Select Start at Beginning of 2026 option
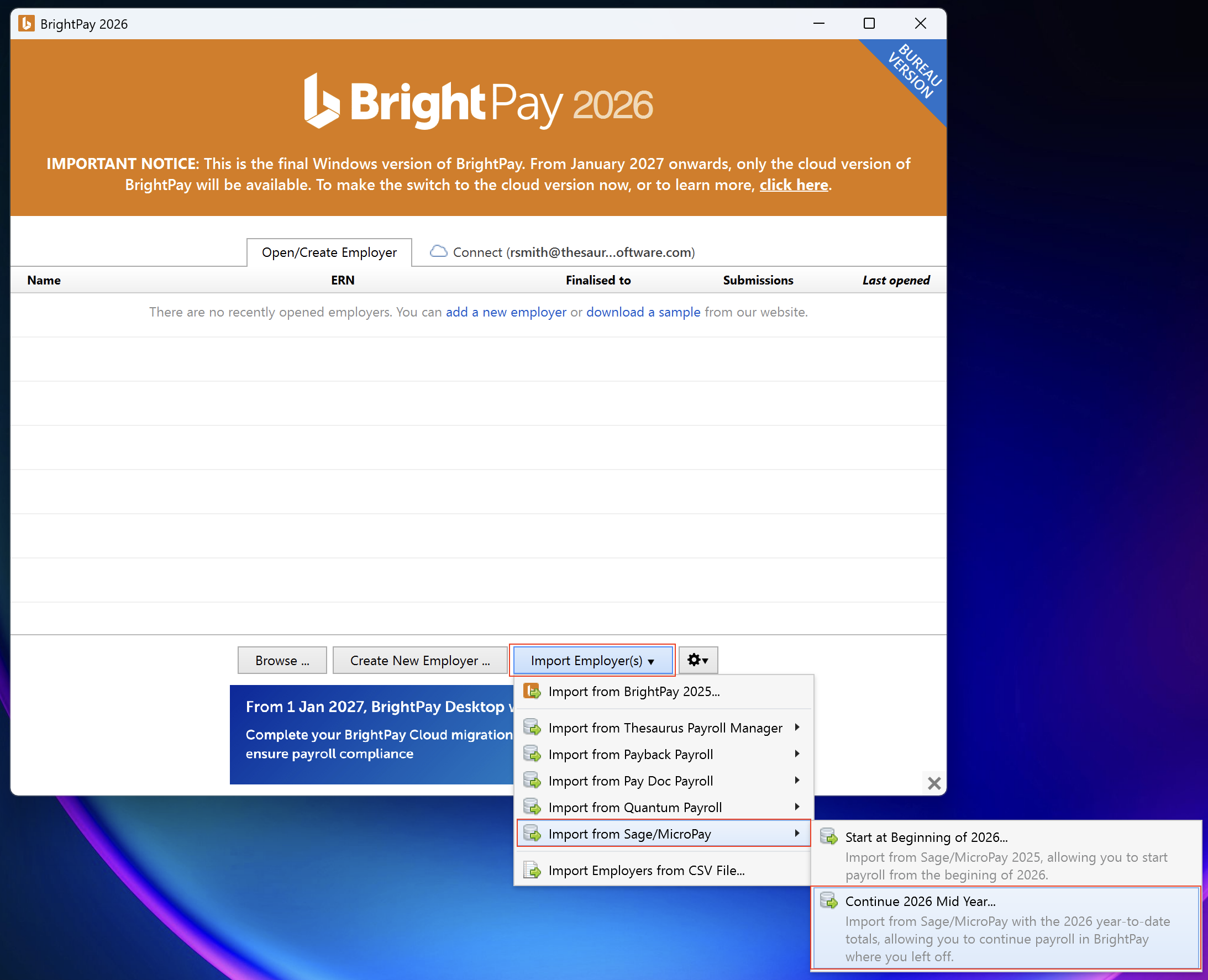1208x980 pixels. click(x=1006, y=855)
